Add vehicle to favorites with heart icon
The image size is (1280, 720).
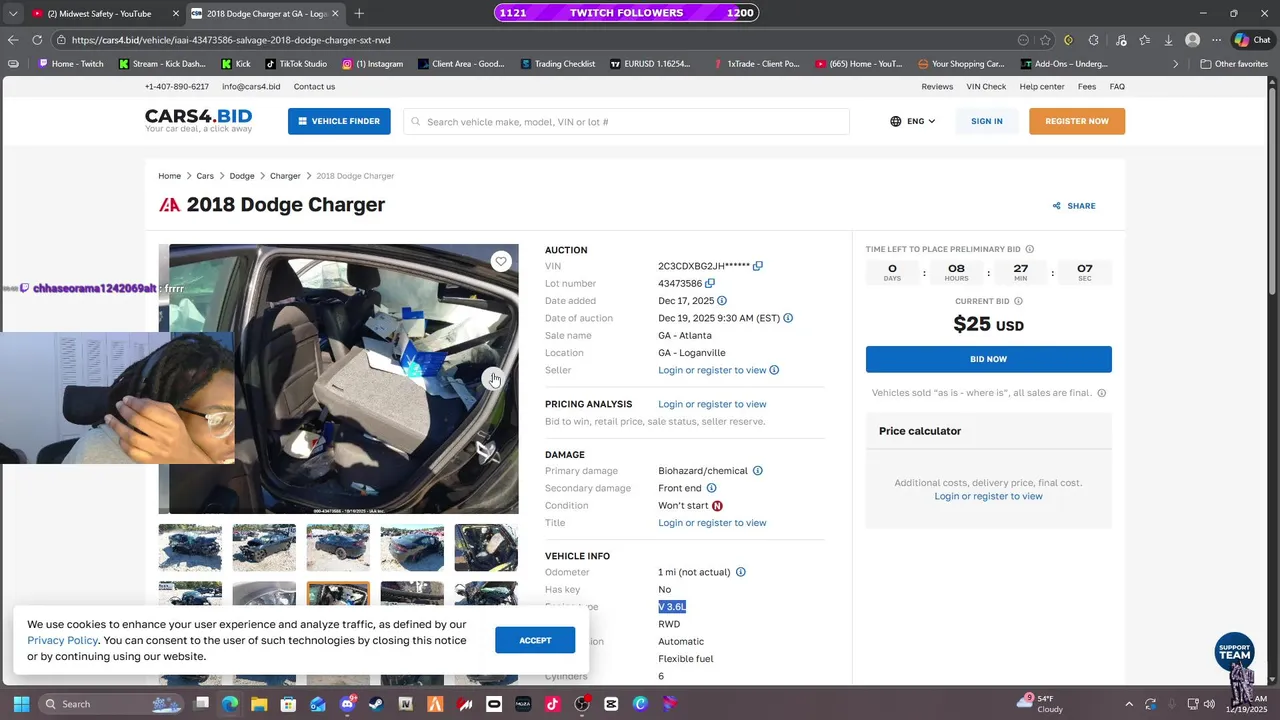click(501, 262)
